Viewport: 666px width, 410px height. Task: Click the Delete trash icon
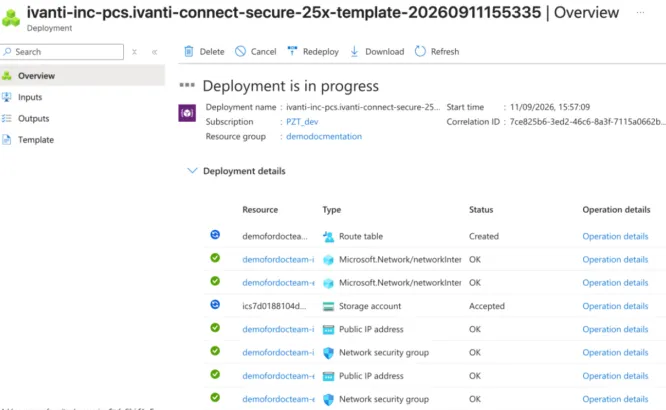[x=189, y=51]
